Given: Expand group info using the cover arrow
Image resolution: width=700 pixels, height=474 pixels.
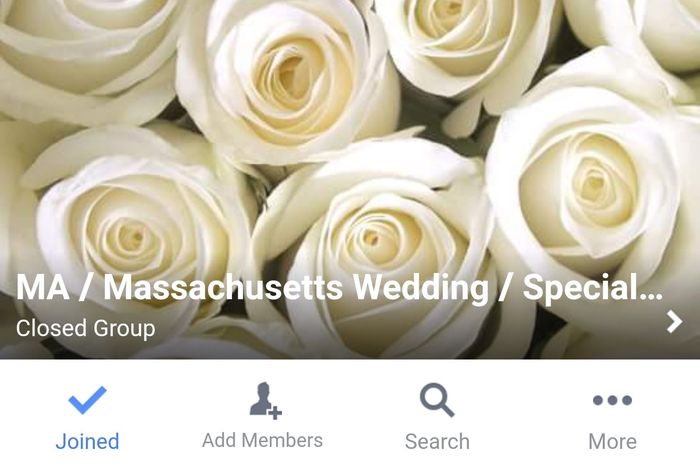Looking at the screenshot, I should click(x=674, y=322).
